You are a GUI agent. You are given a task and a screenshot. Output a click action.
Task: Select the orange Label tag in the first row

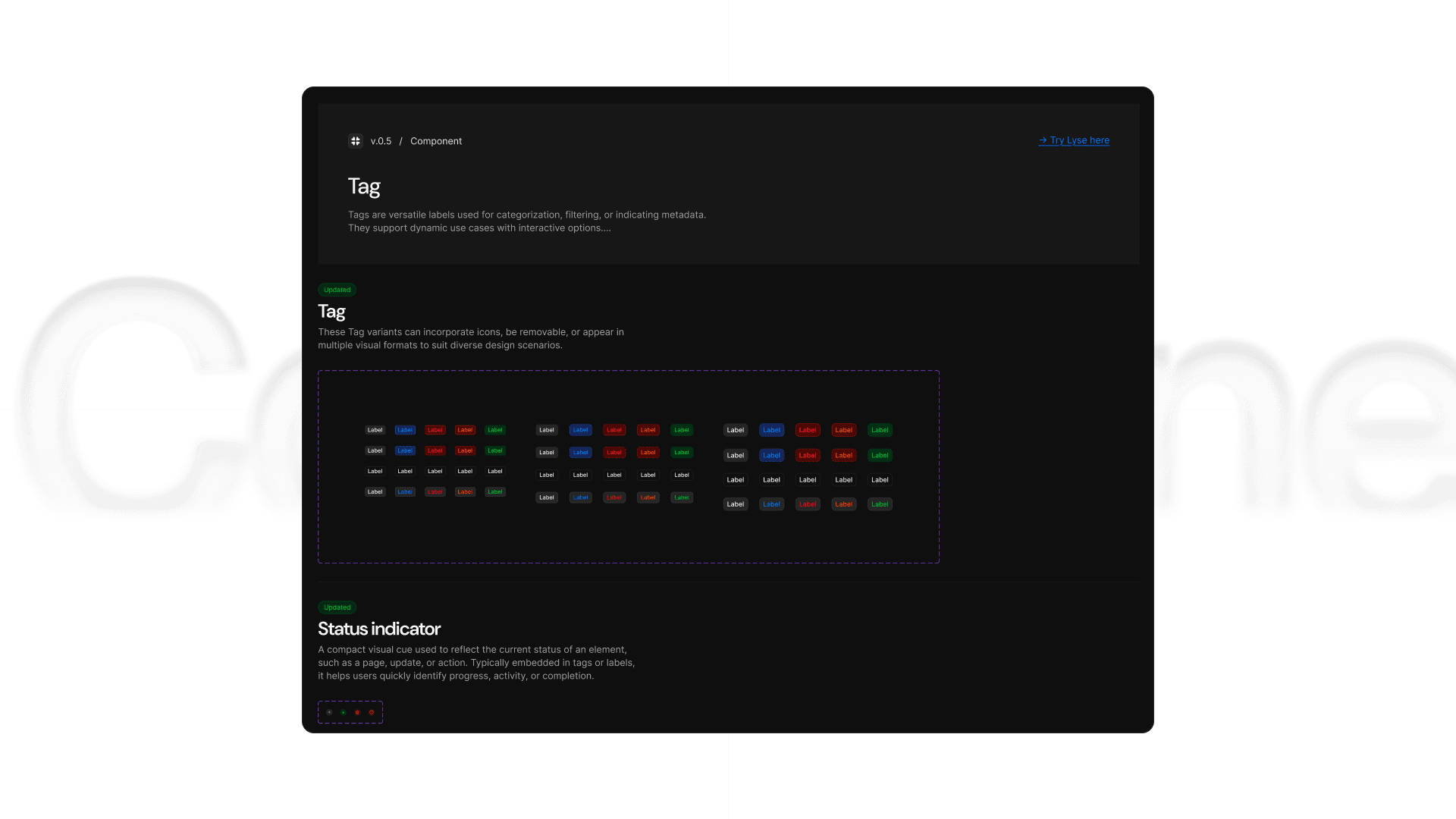[465, 430]
